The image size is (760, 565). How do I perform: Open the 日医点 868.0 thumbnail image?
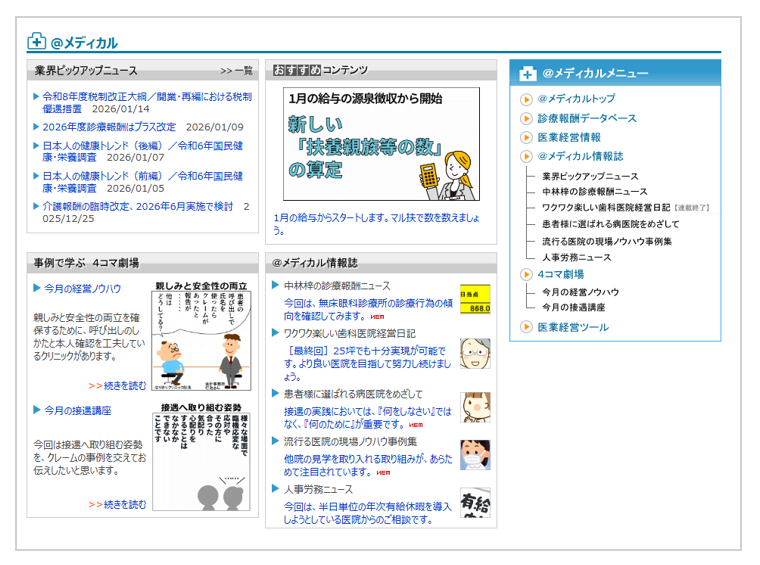coord(475,299)
